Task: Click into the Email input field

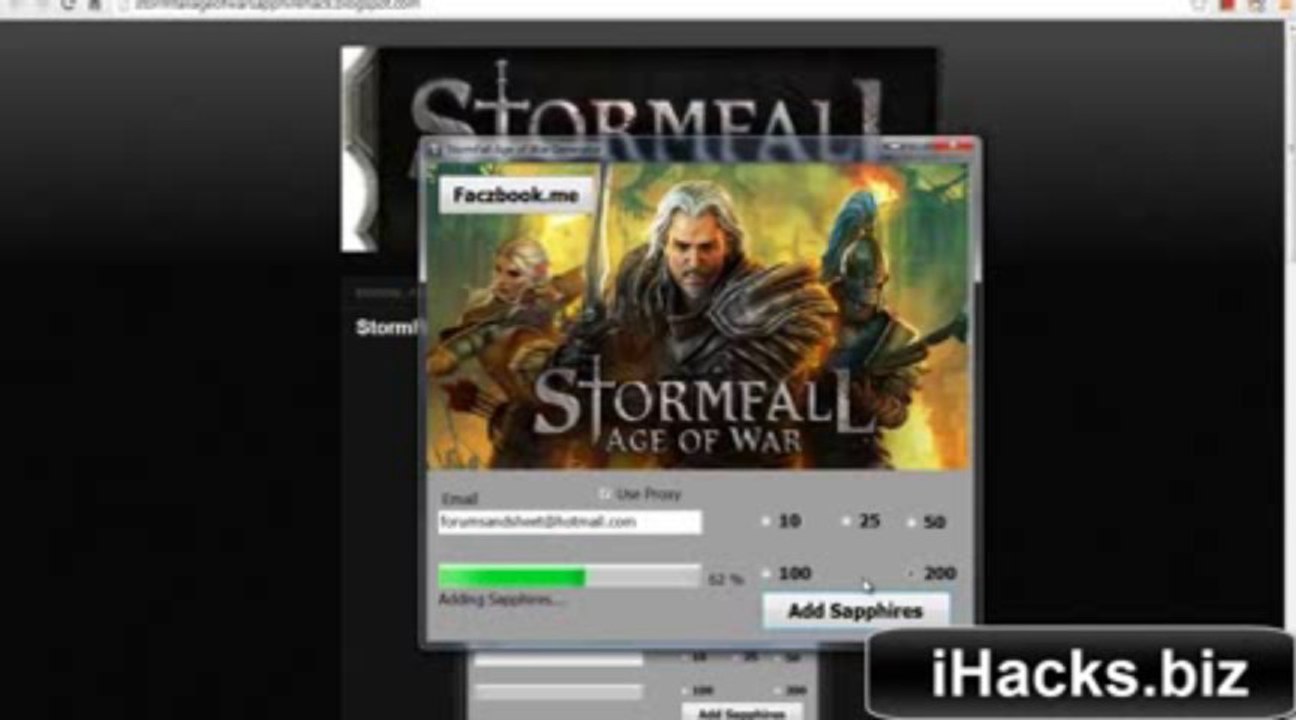Action: (x=569, y=522)
